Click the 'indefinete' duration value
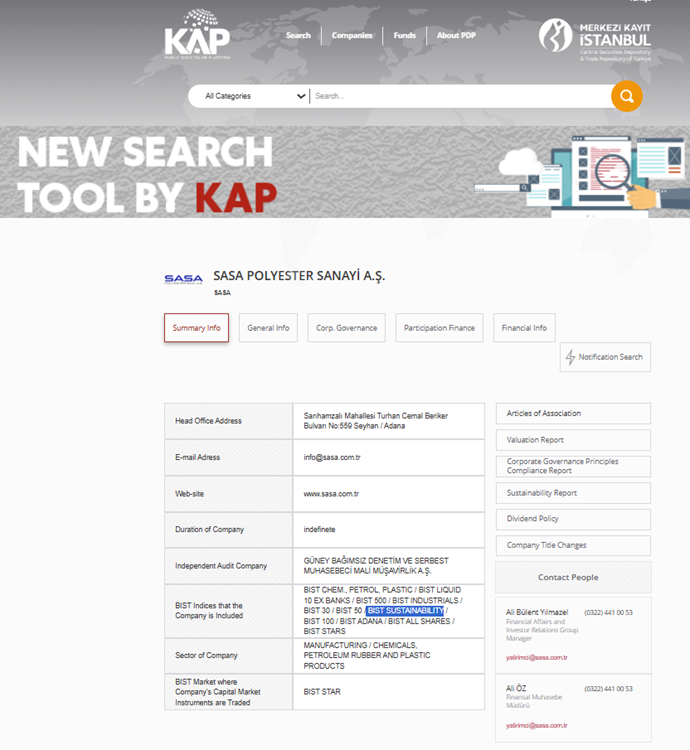Image resolution: width=690 pixels, height=750 pixels. click(x=319, y=529)
